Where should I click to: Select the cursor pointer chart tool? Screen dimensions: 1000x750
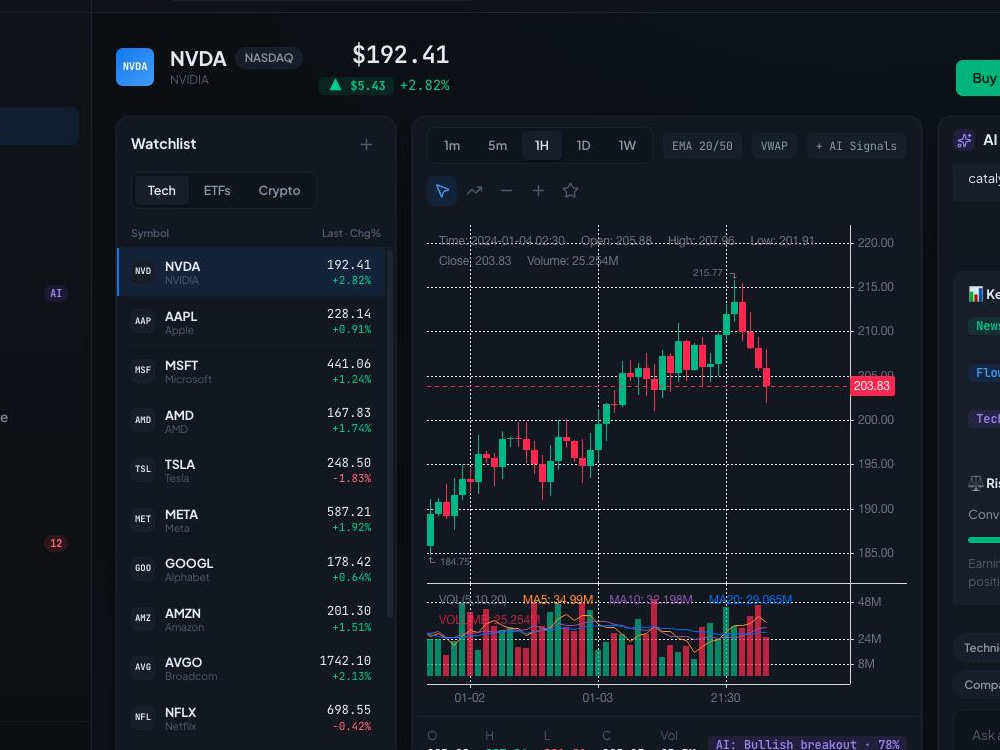coord(442,191)
